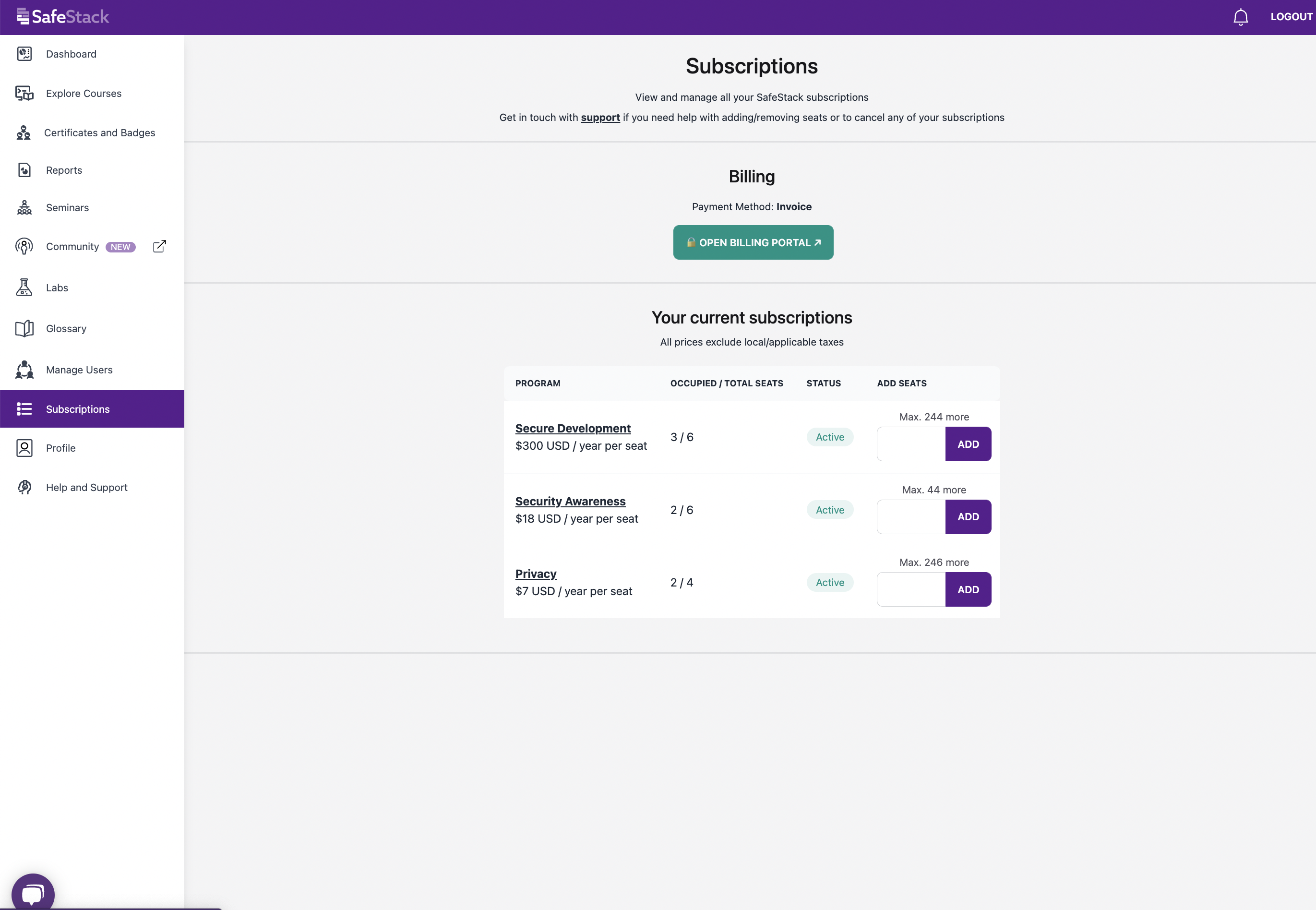Click the $300 USD / year per seat price
The width and height of the screenshot is (1316, 910).
(581, 446)
